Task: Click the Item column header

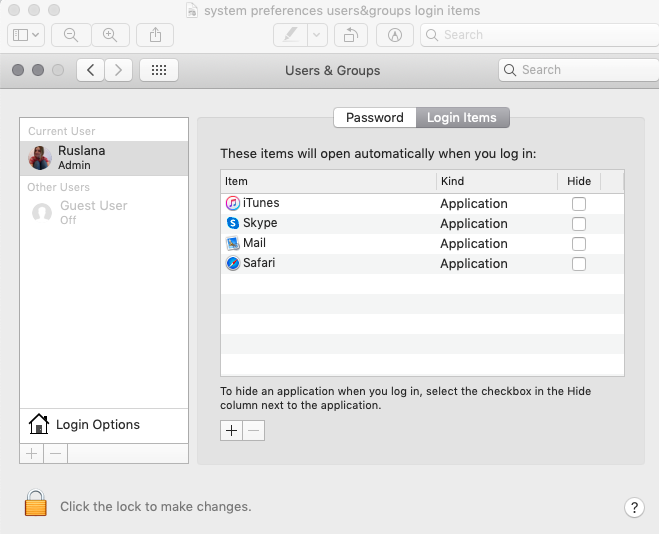Action: point(329,182)
